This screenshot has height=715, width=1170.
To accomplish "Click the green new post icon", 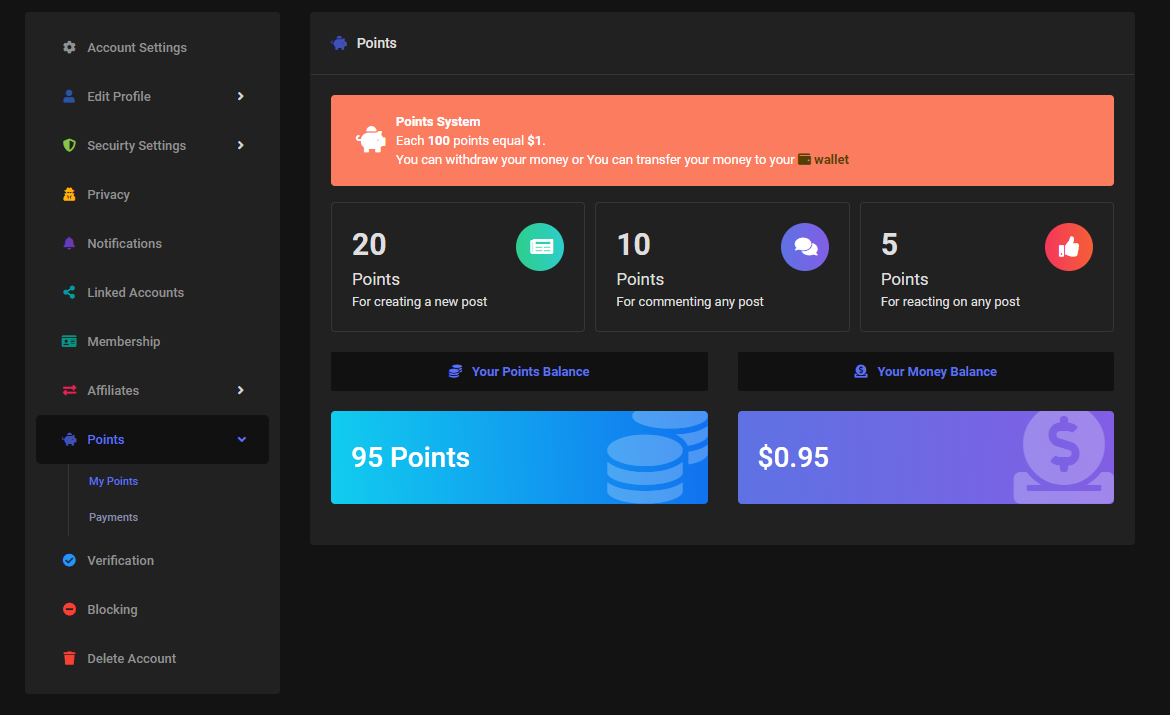I will pos(540,247).
